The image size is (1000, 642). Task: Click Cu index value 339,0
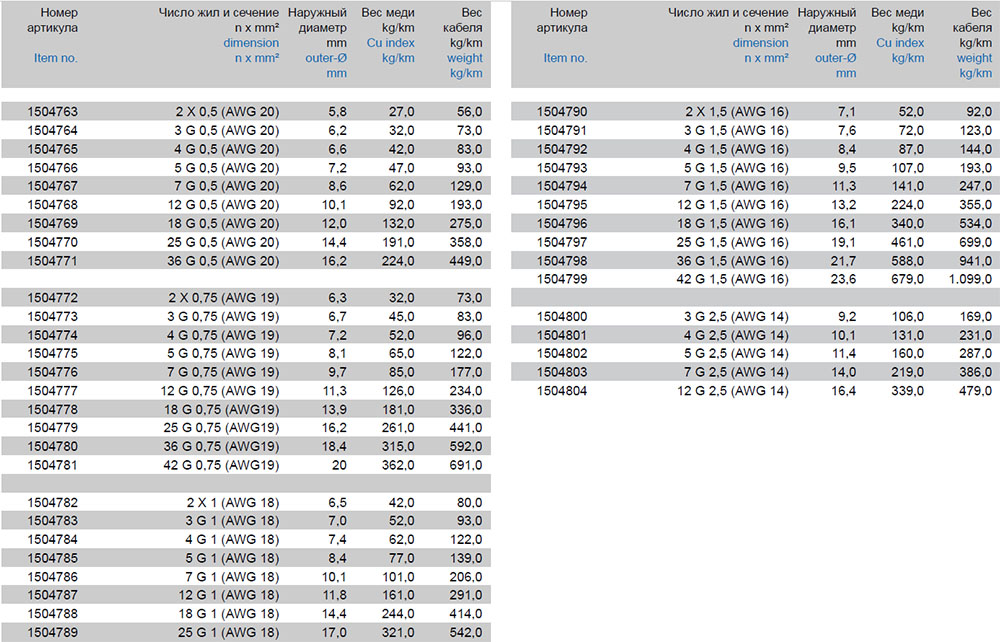[908, 391]
